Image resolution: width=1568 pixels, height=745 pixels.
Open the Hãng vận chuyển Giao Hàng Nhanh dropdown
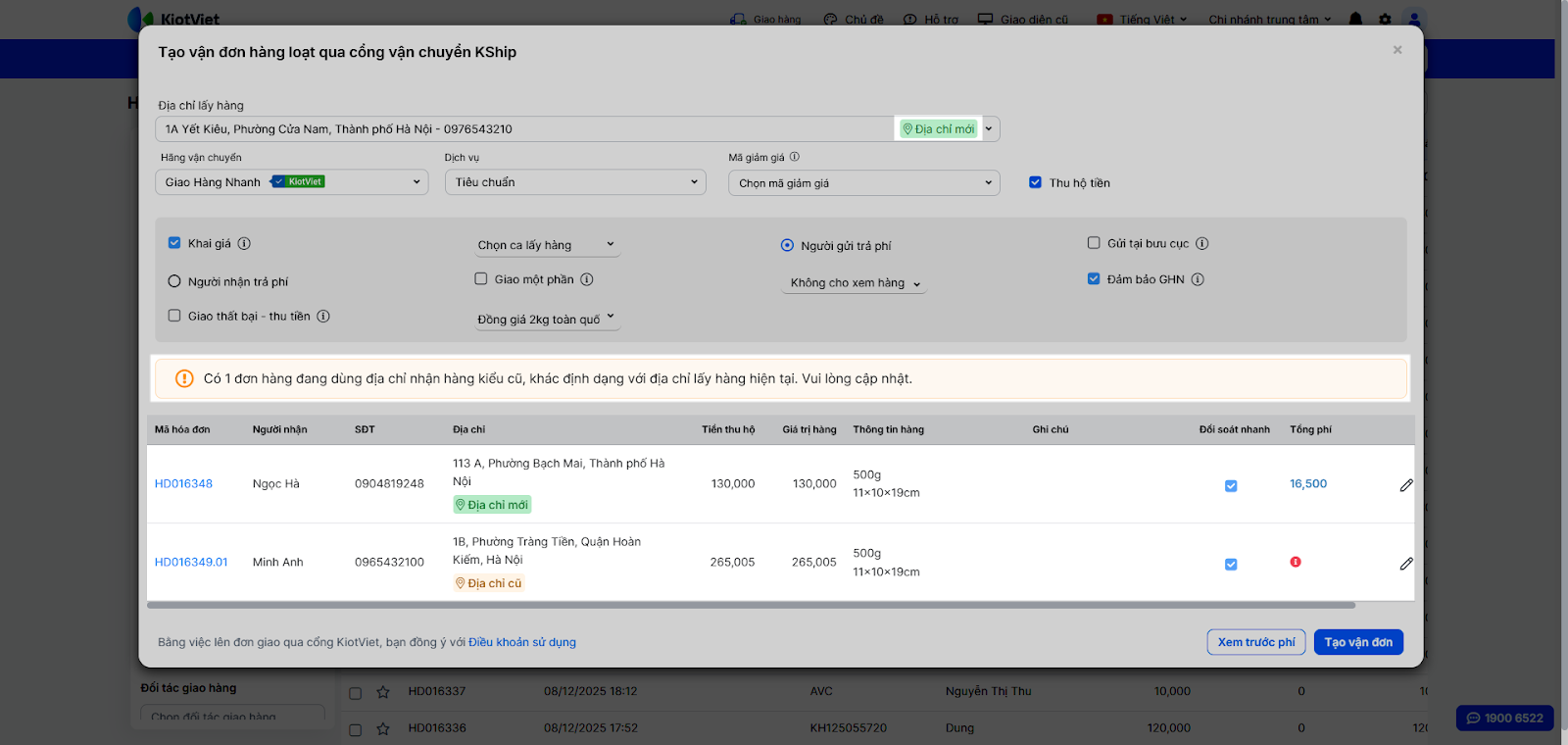[x=291, y=182]
